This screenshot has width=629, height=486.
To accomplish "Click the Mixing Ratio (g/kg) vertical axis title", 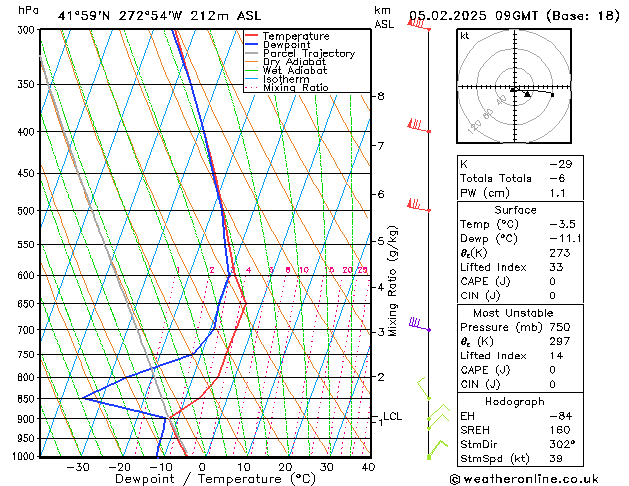I will [x=393, y=281].
